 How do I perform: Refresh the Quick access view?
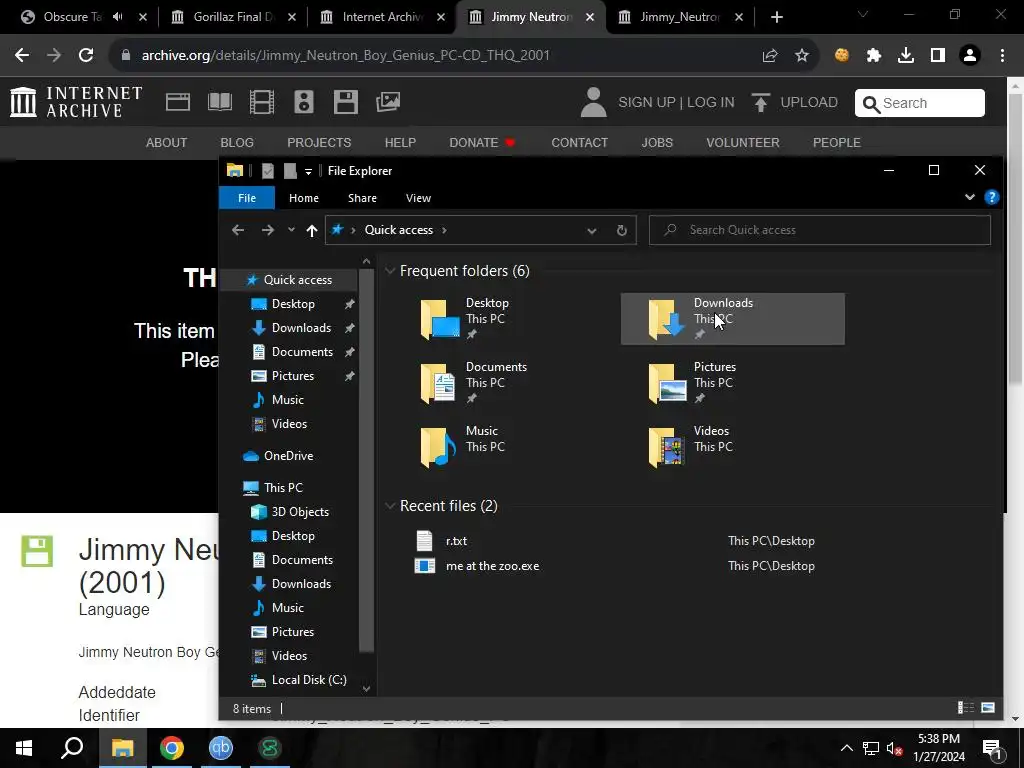click(622, 230)
